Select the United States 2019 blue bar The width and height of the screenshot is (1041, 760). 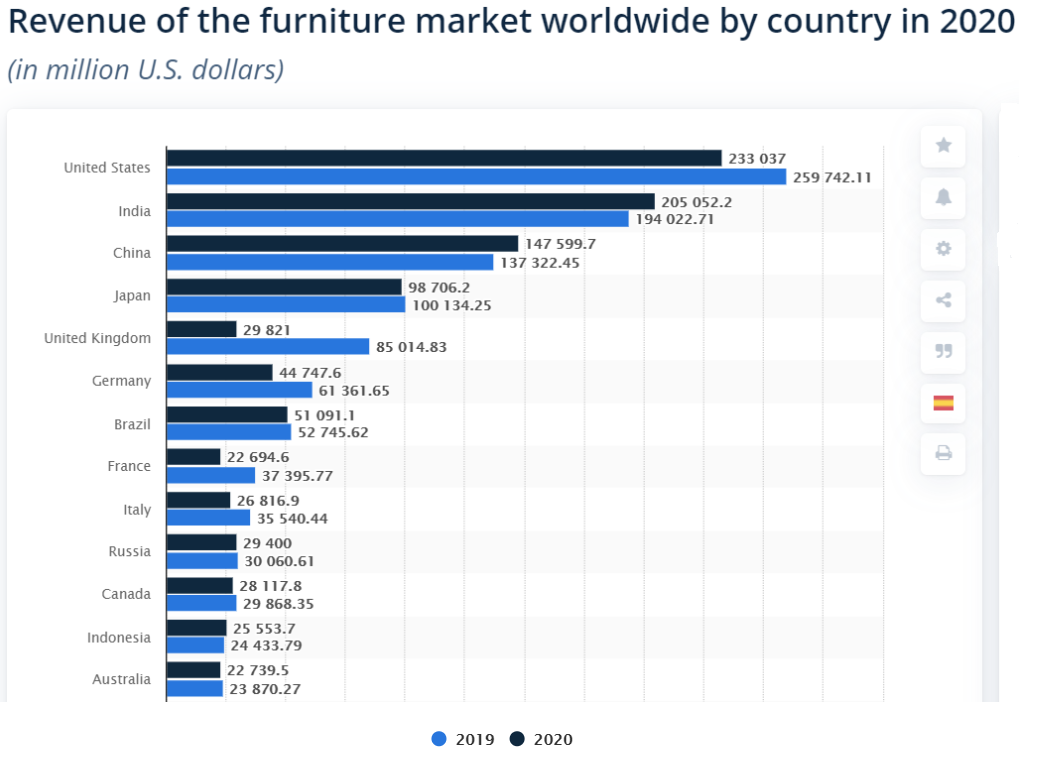click(476, 177)
